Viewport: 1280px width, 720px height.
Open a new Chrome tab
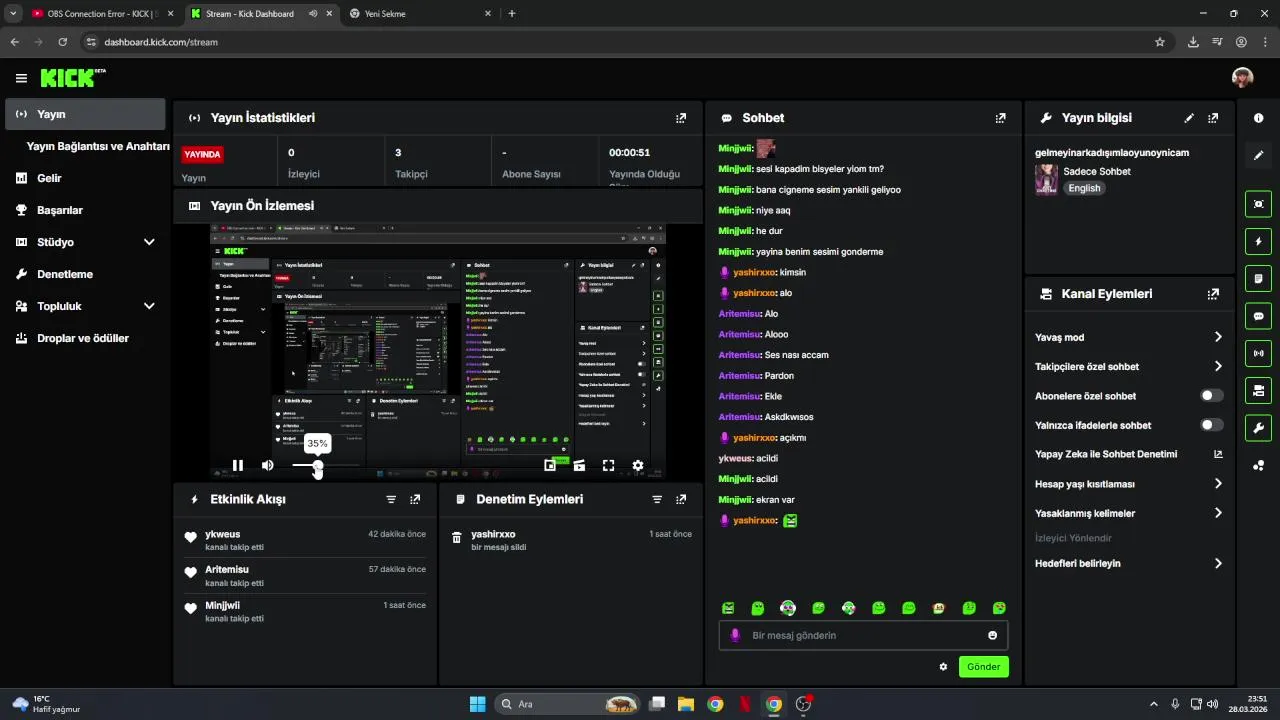point(512,14)
